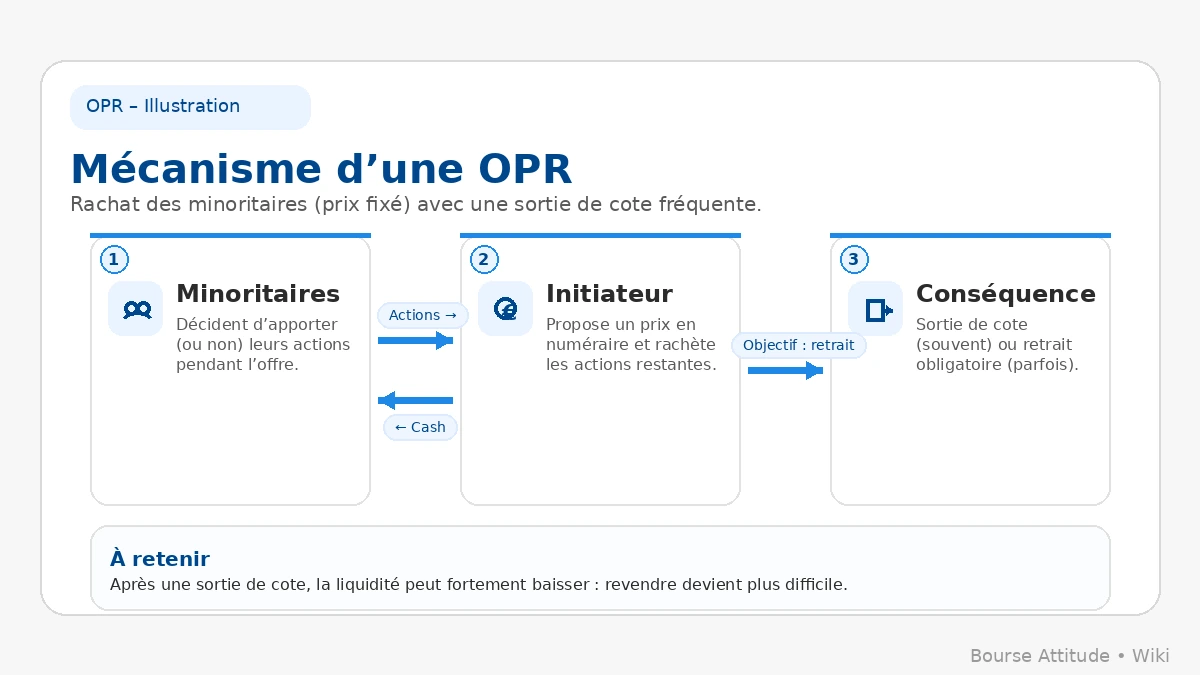Select the Initiateur card heading
The height and width of the screenshot is (675, 1200).
click(609, 294)
